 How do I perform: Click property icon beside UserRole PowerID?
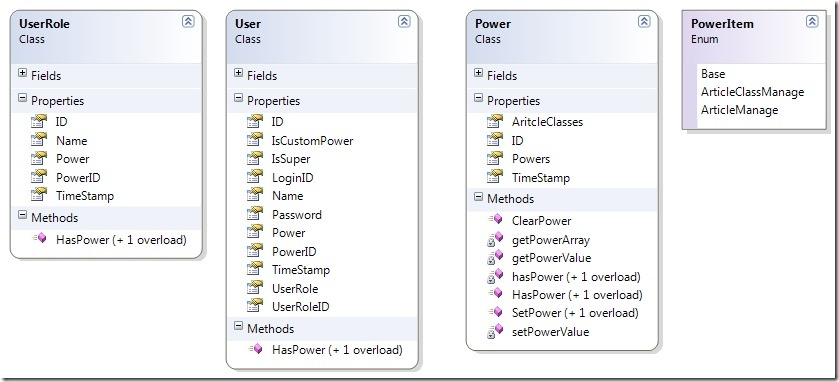coord(39,177)
